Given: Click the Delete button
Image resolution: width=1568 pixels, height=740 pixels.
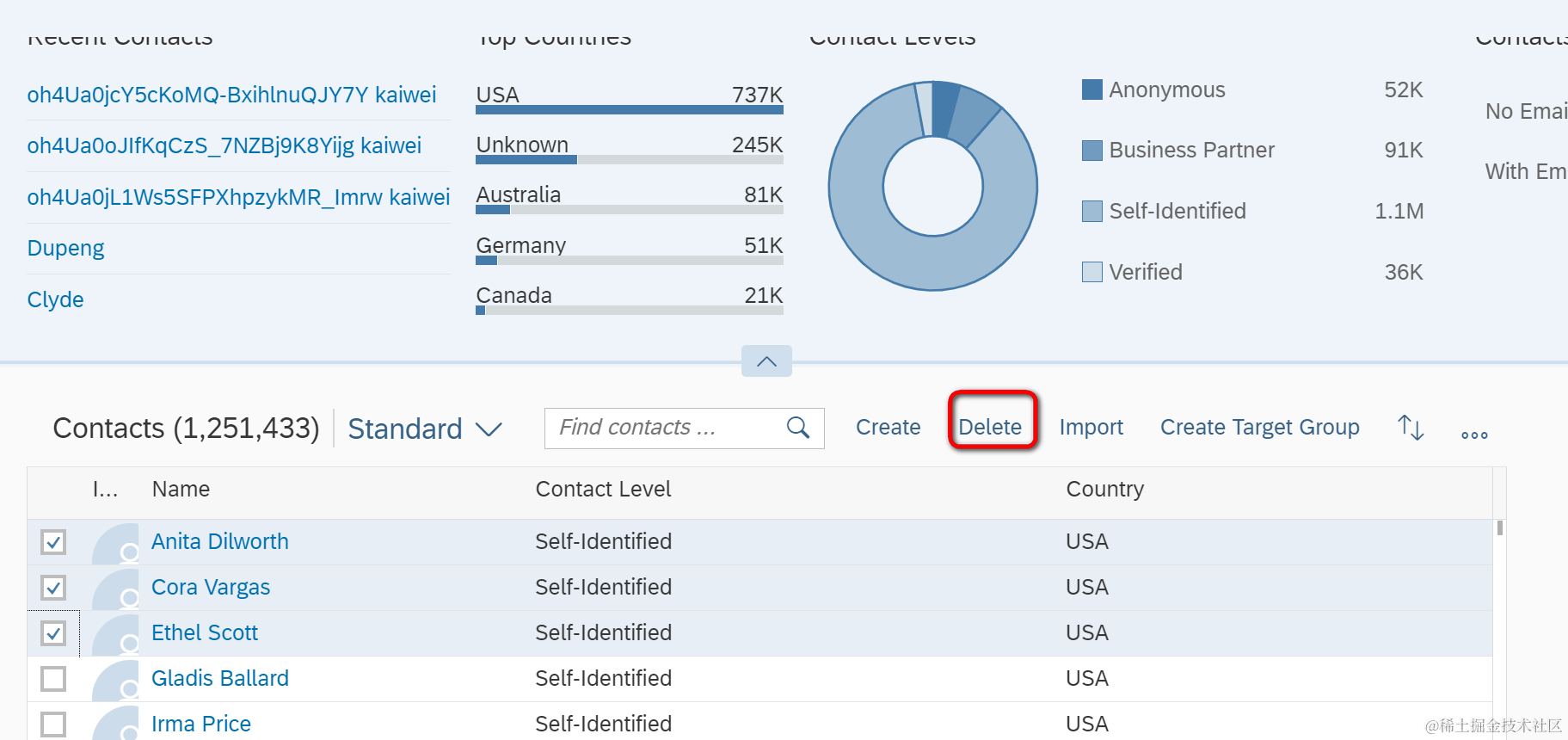Looking at the screenshot, I should (990, 427).
